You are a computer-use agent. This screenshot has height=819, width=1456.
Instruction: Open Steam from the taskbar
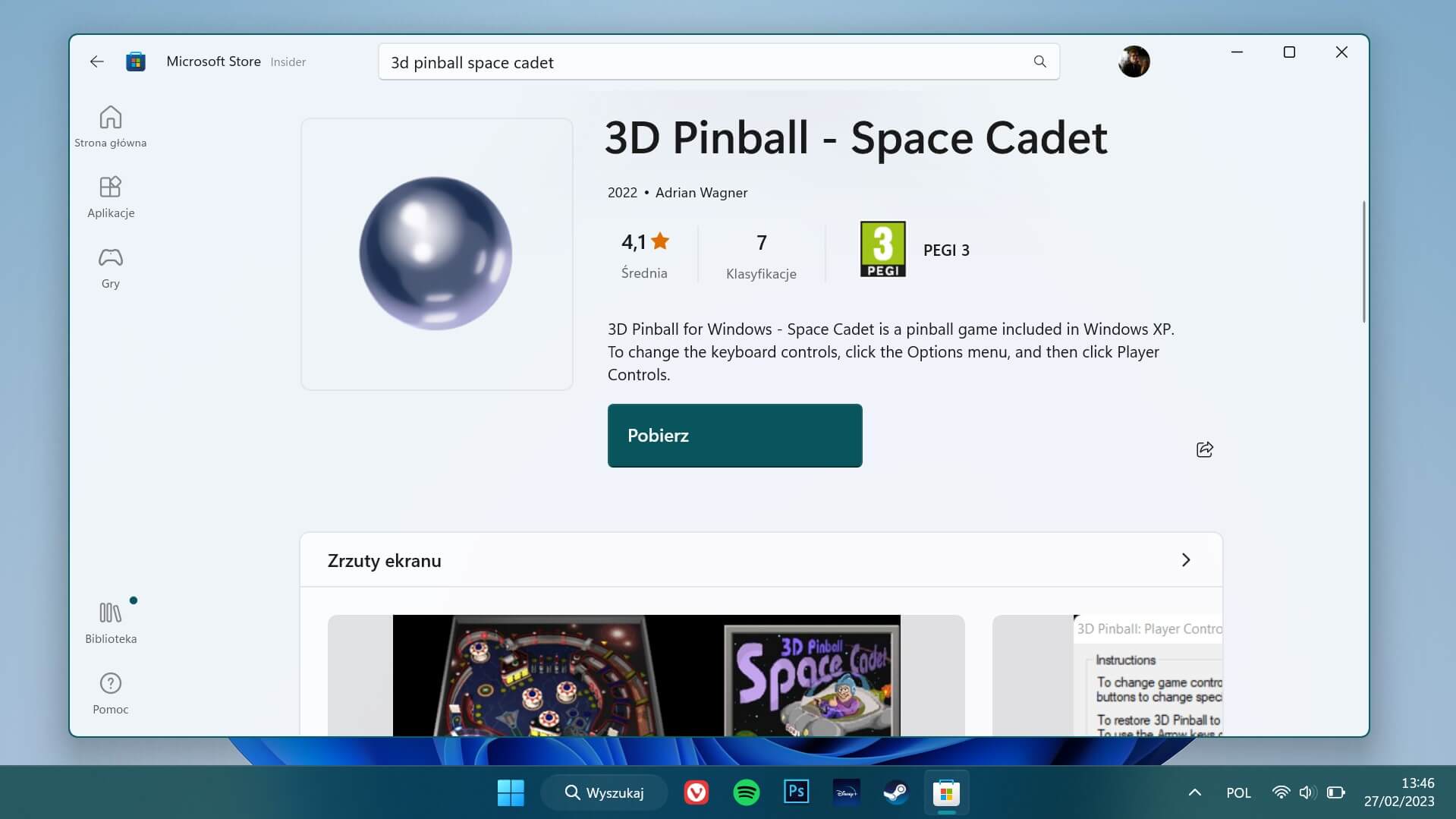896,792
